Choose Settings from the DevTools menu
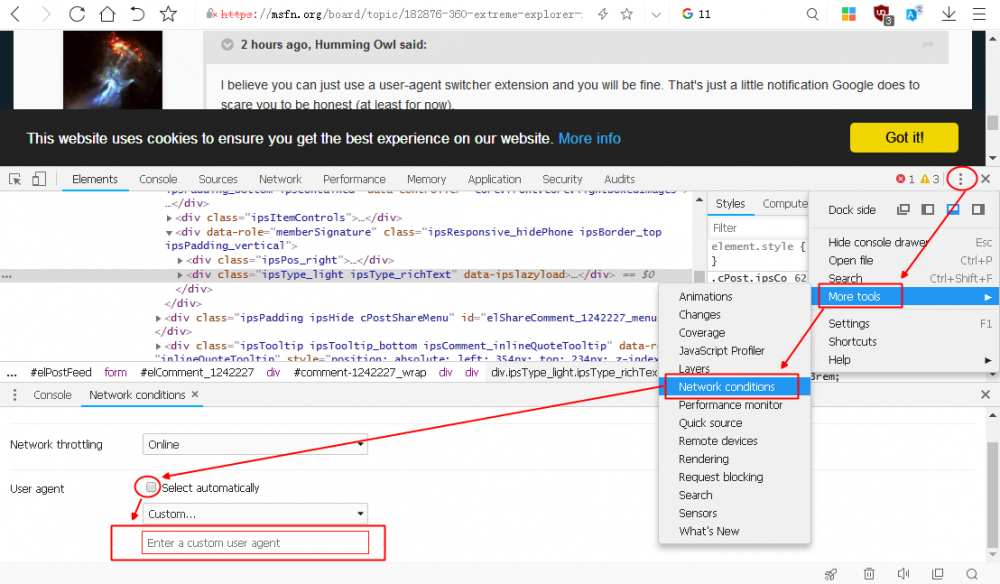This screenshot has width=1000, height=584. [x=849, y=324]
